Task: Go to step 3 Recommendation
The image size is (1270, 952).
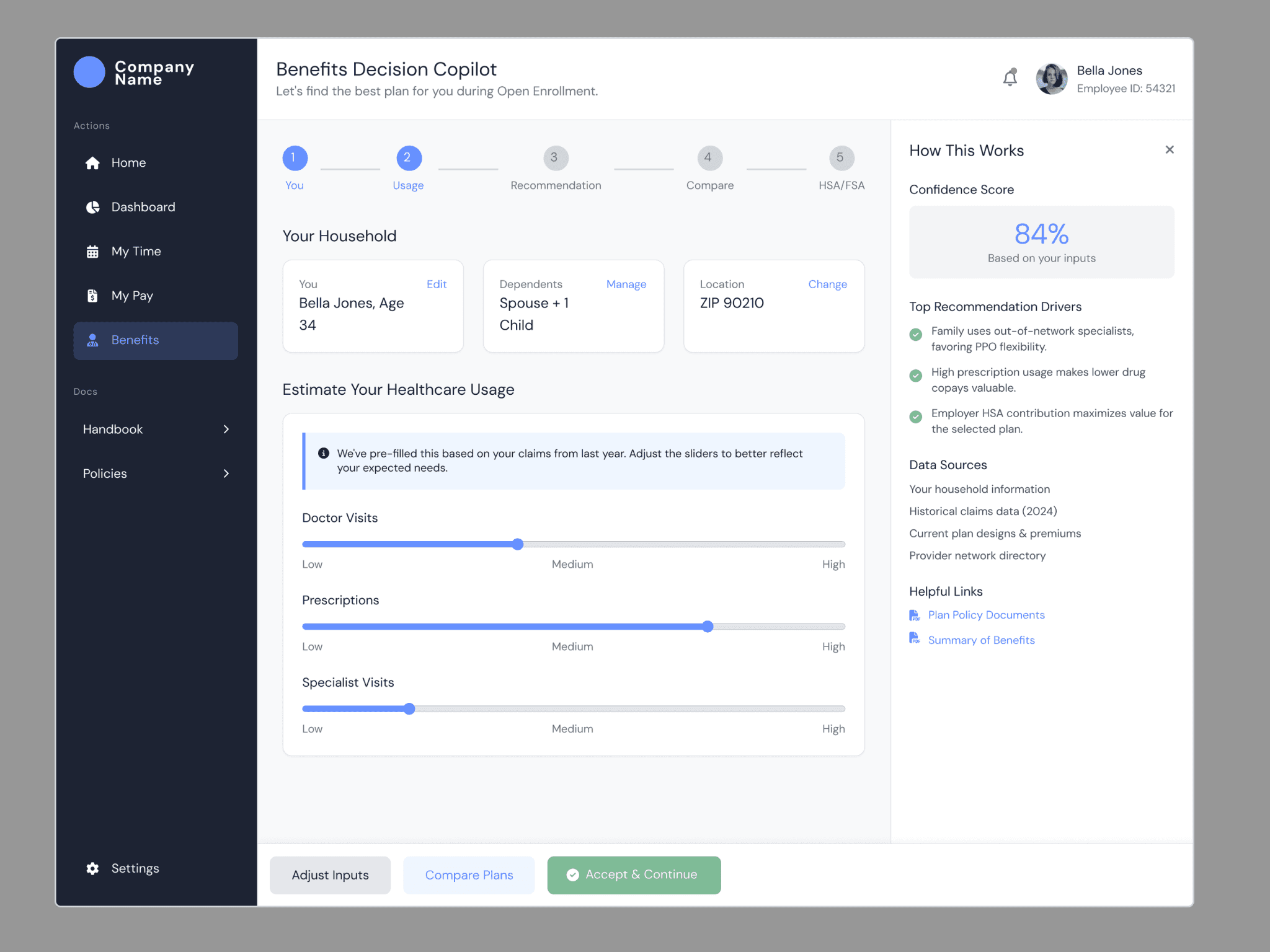Action: point(555,157)
